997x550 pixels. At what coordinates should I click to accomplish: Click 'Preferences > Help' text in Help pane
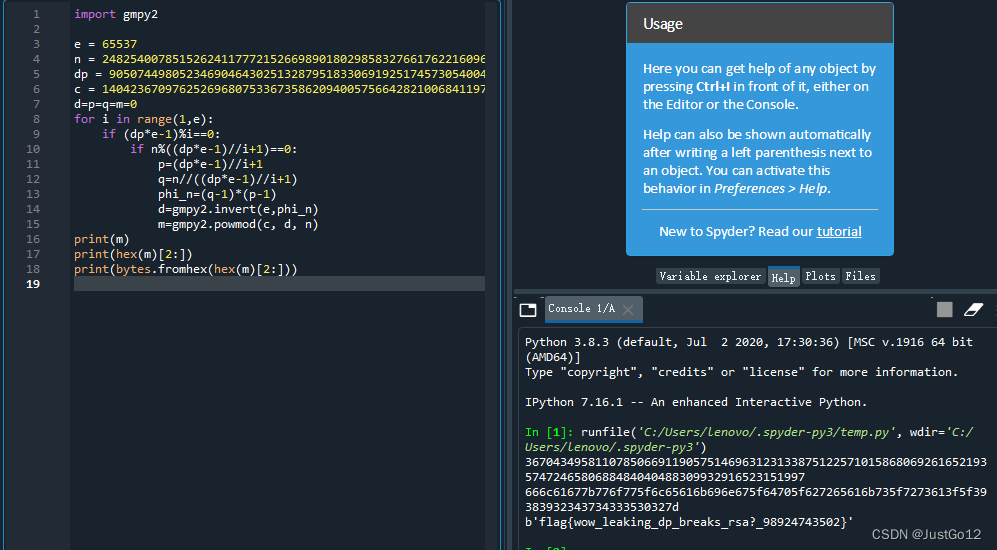point(772,188)
